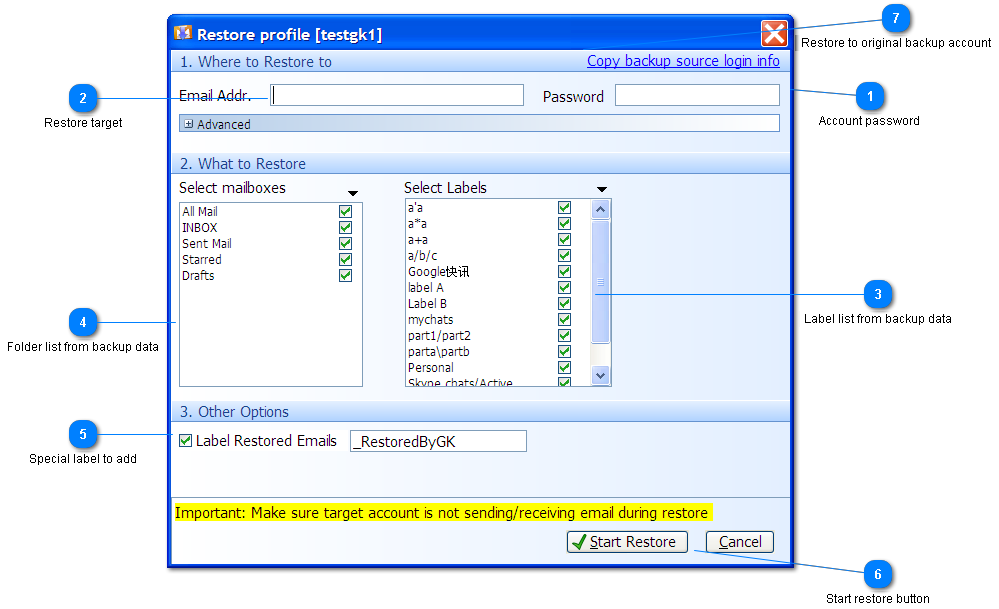Screen dimensions: 999x609
Task: Click the _RestoredByGK text field
Action: pyautogui.click(x=437, y=440)
